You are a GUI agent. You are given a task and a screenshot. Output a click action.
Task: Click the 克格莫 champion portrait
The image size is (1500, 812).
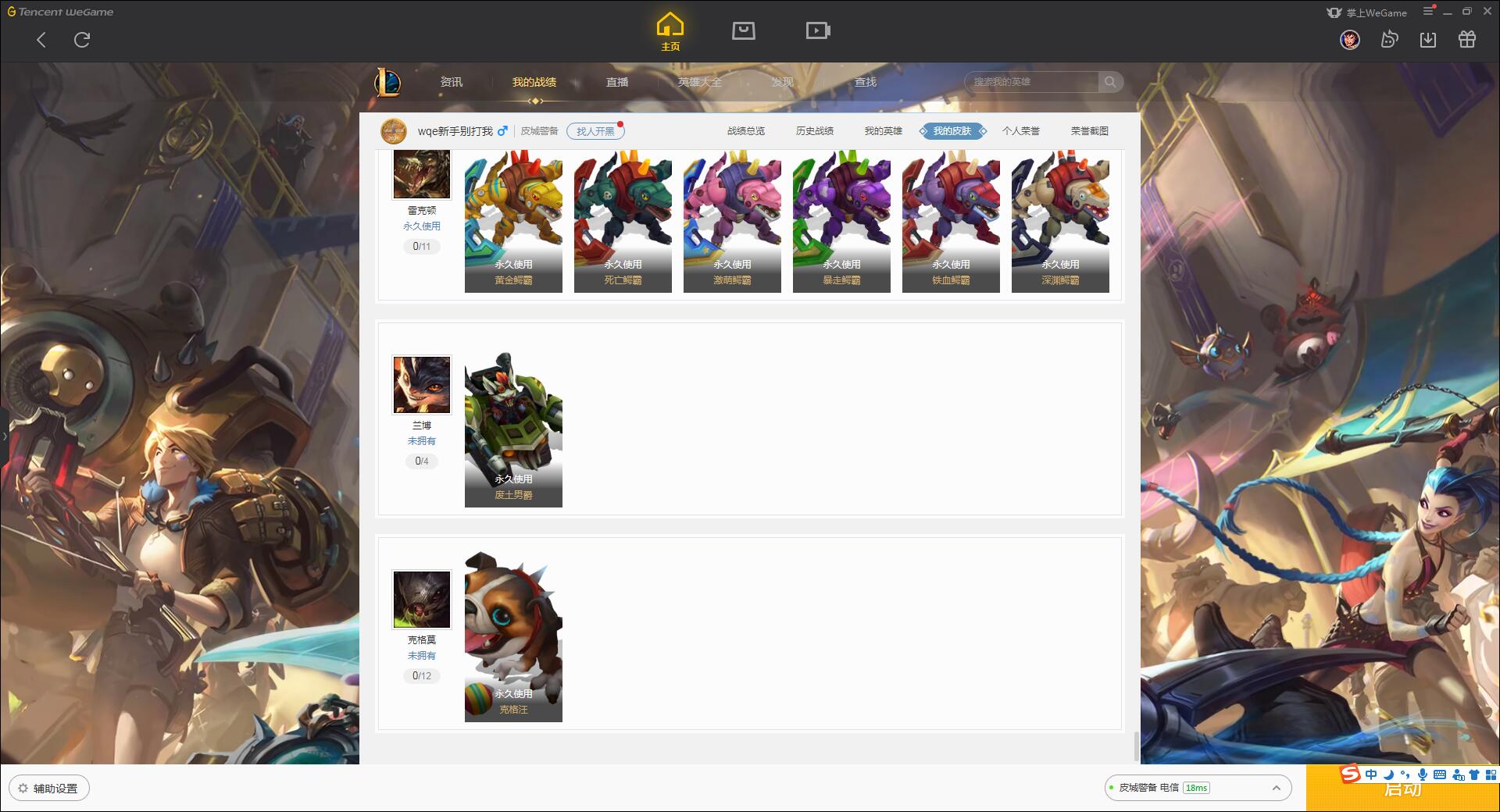click(x=421, y=600)
